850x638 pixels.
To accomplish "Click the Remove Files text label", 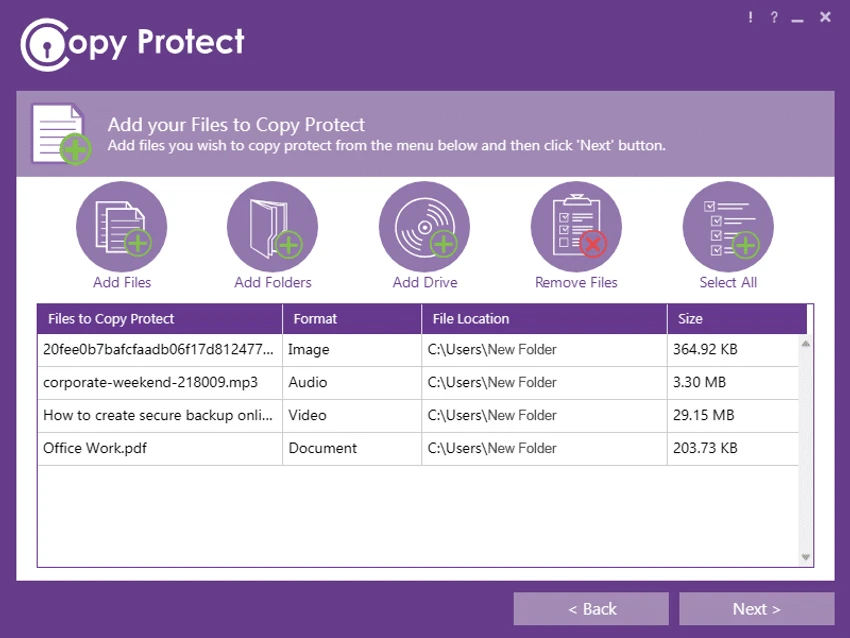I will [576, 282].
